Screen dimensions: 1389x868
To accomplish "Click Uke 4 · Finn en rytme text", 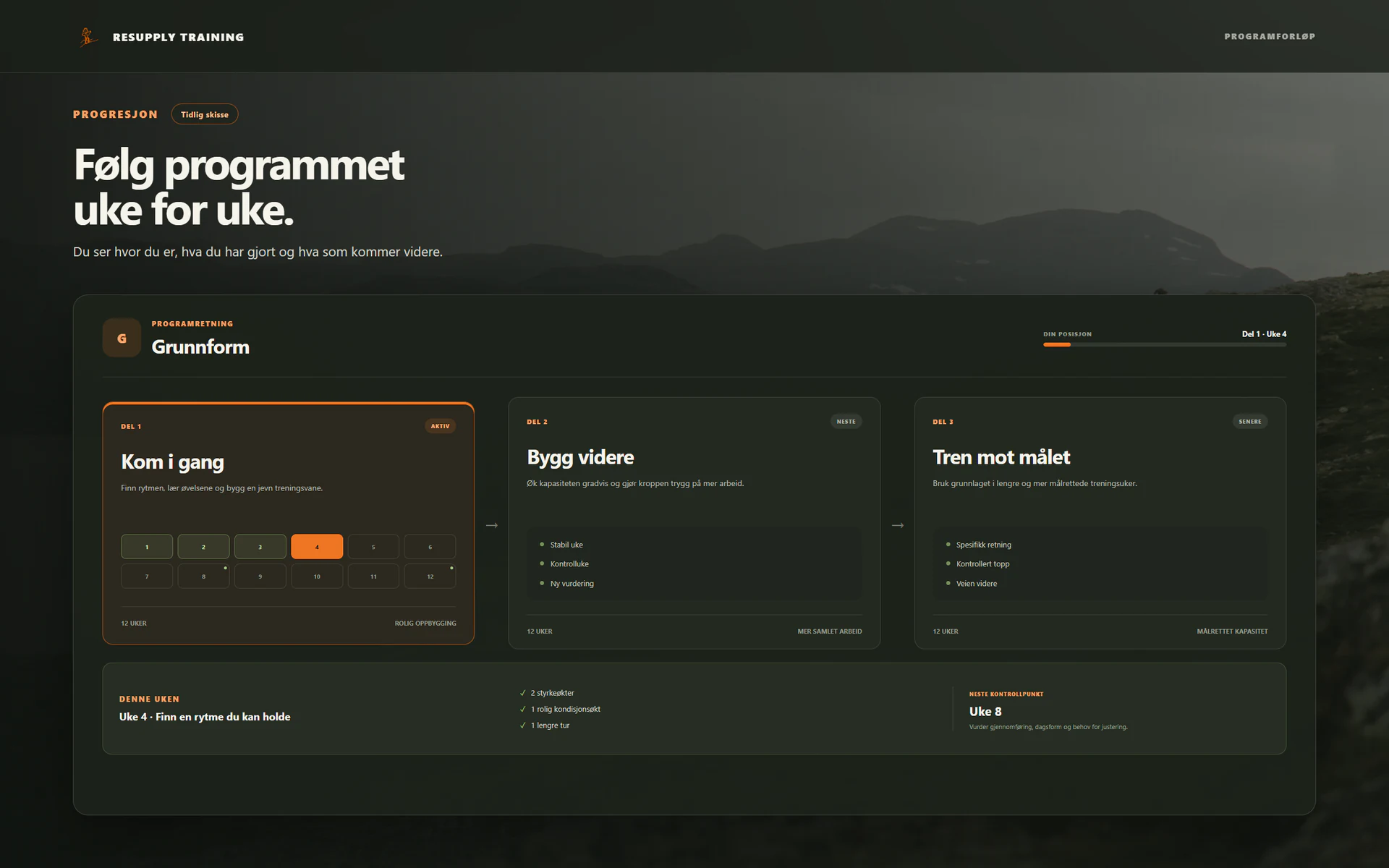I will (205, 717).
